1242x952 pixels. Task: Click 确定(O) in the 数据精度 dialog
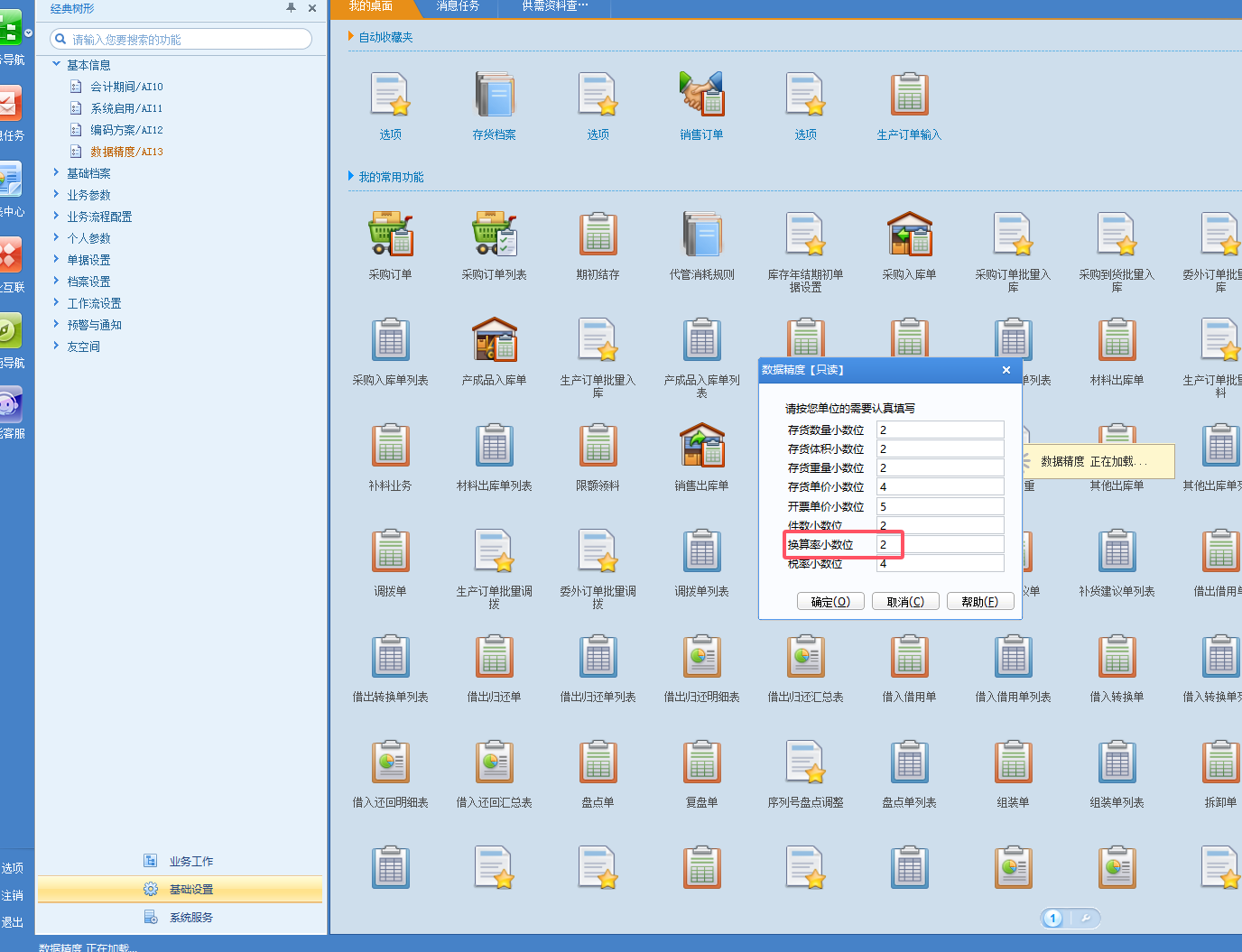coord(830,602)
